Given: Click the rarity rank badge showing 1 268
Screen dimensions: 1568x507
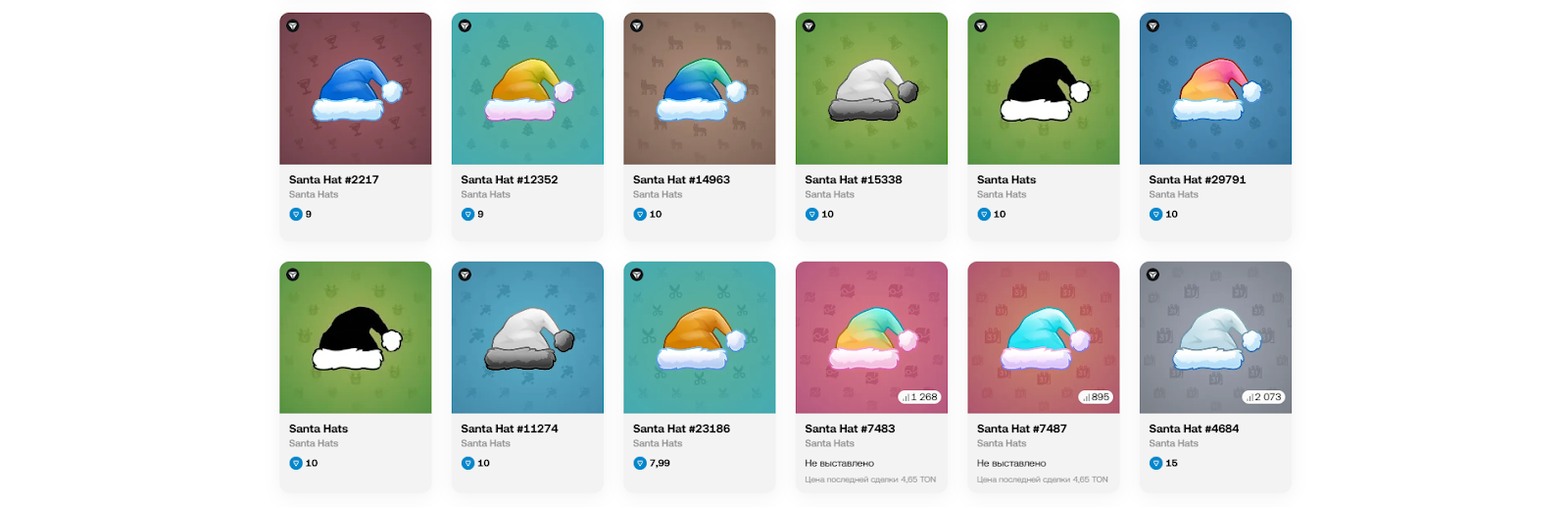Looking at the screenshot, I should click(920, 397).
